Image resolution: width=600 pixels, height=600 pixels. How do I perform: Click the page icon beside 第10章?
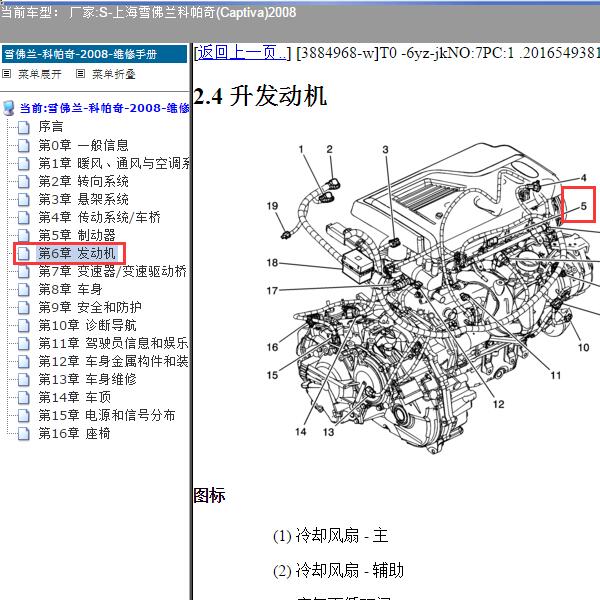(24, 325)
